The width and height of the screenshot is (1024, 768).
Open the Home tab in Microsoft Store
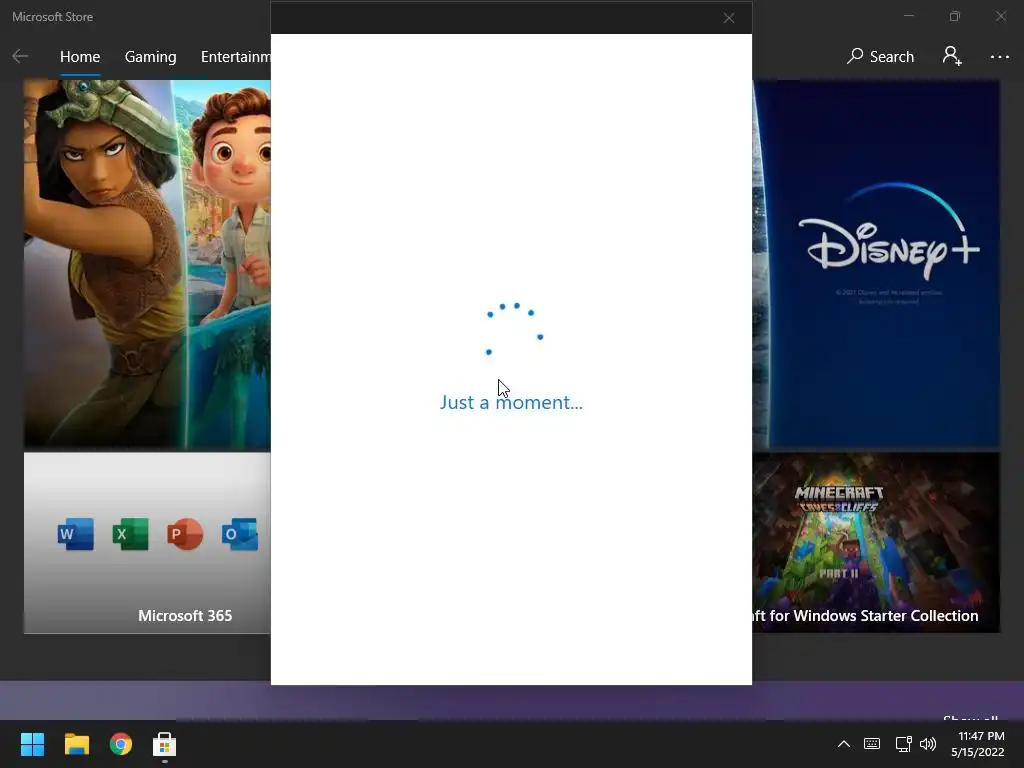(x=80, y=57)
